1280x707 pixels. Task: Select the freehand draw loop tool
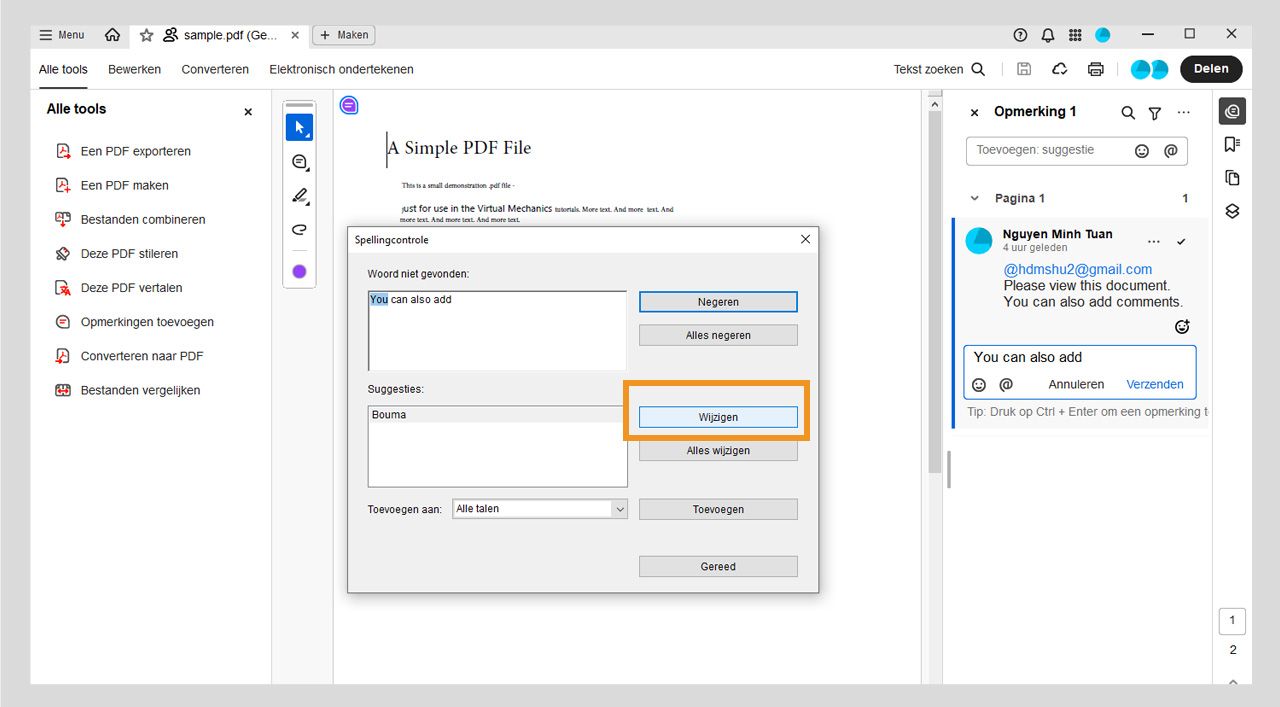pos(299,230)
